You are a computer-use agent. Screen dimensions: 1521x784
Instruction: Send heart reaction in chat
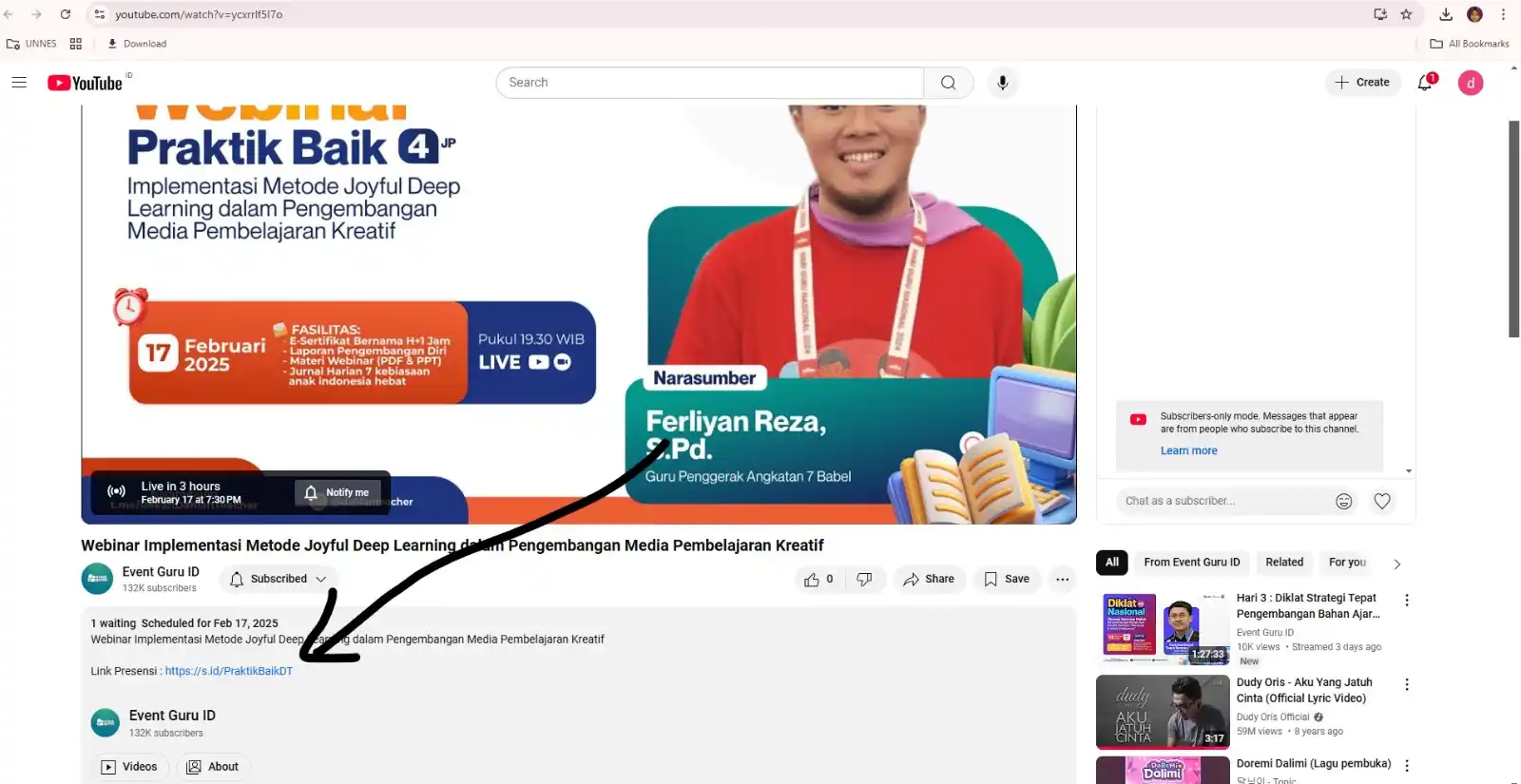coord(1382,501)
